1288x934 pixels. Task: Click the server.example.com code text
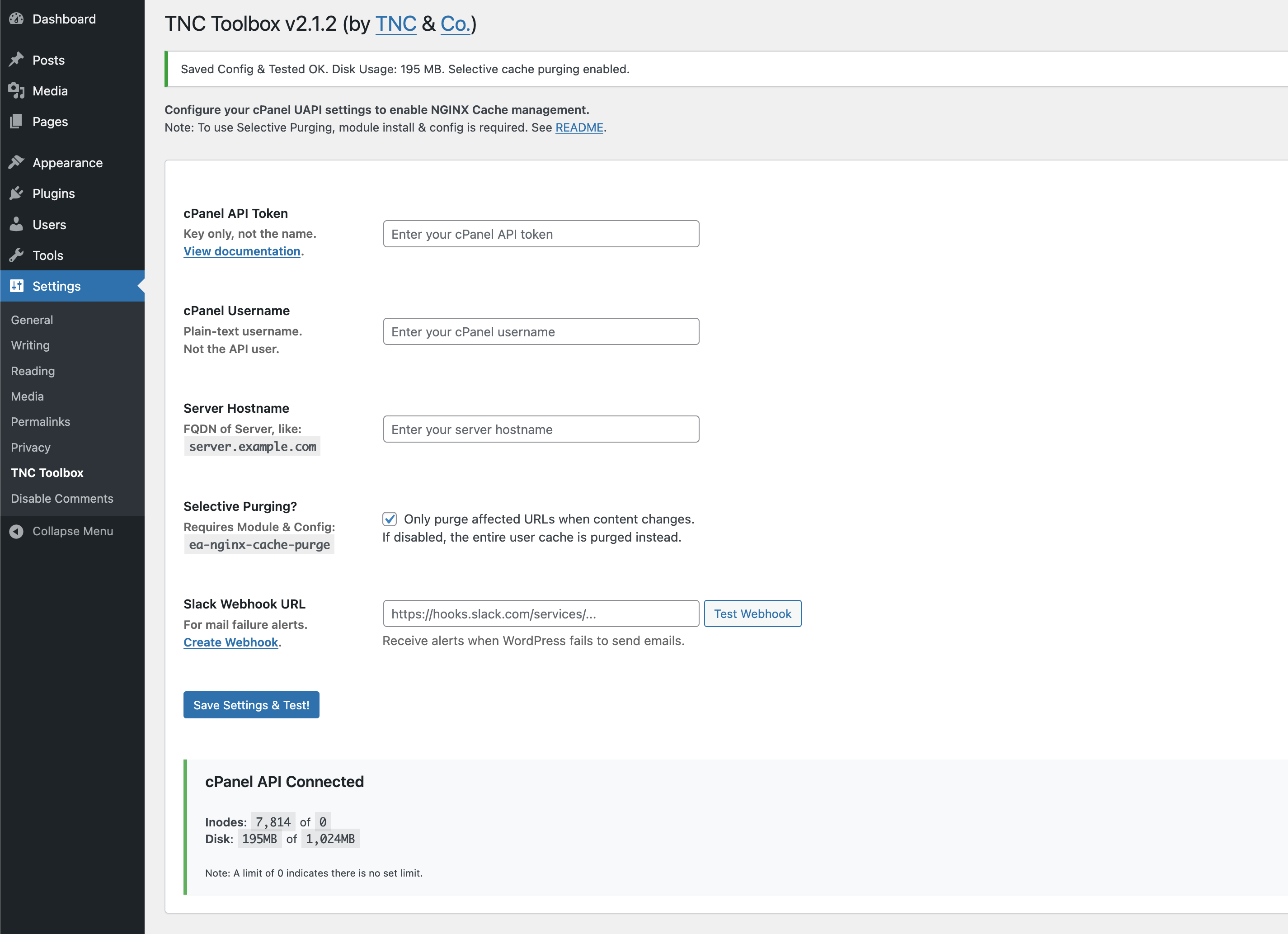tap(253, 447)
